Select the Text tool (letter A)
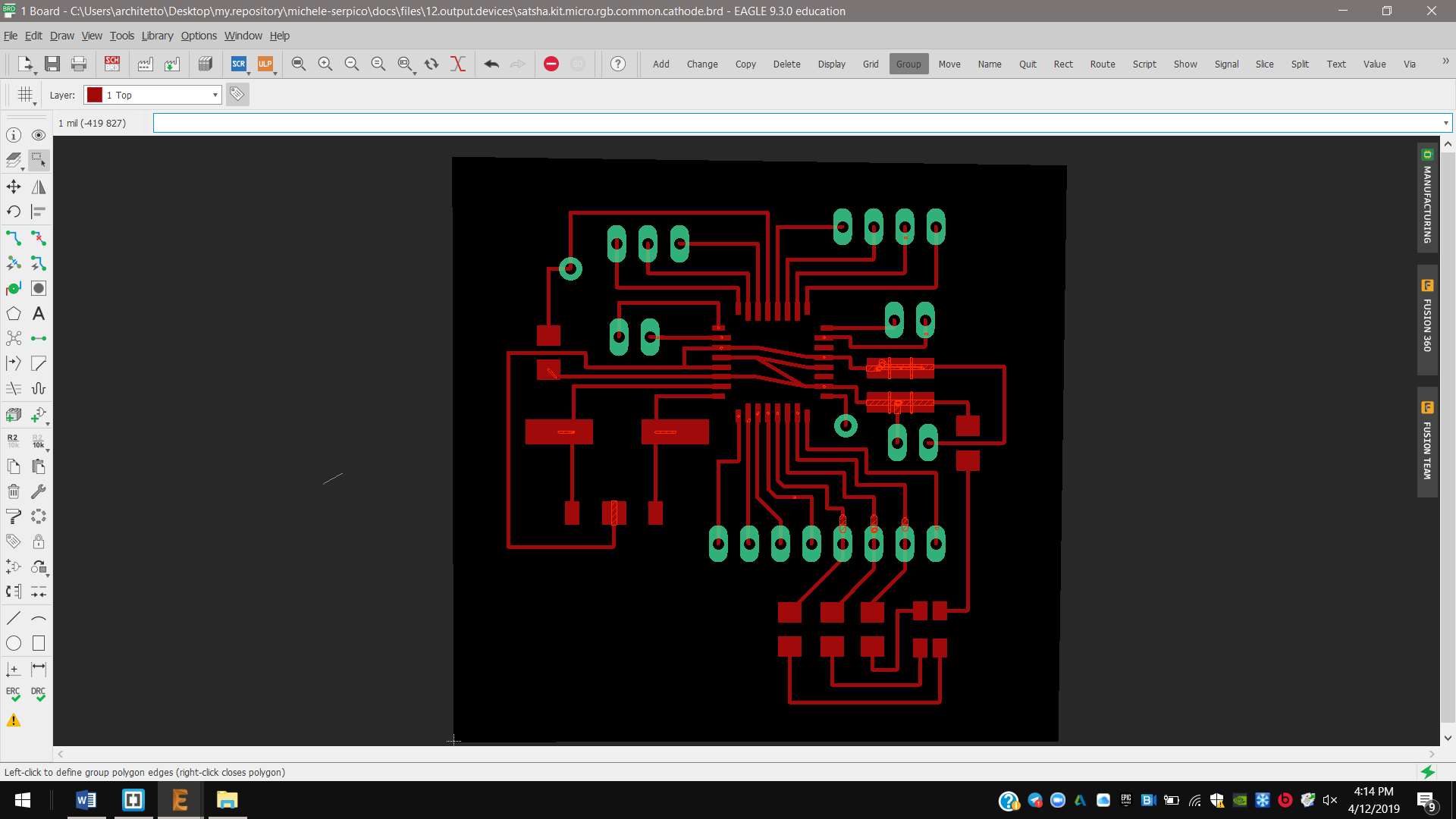The width and height of the screenshot is (1456, 819). 39,313
